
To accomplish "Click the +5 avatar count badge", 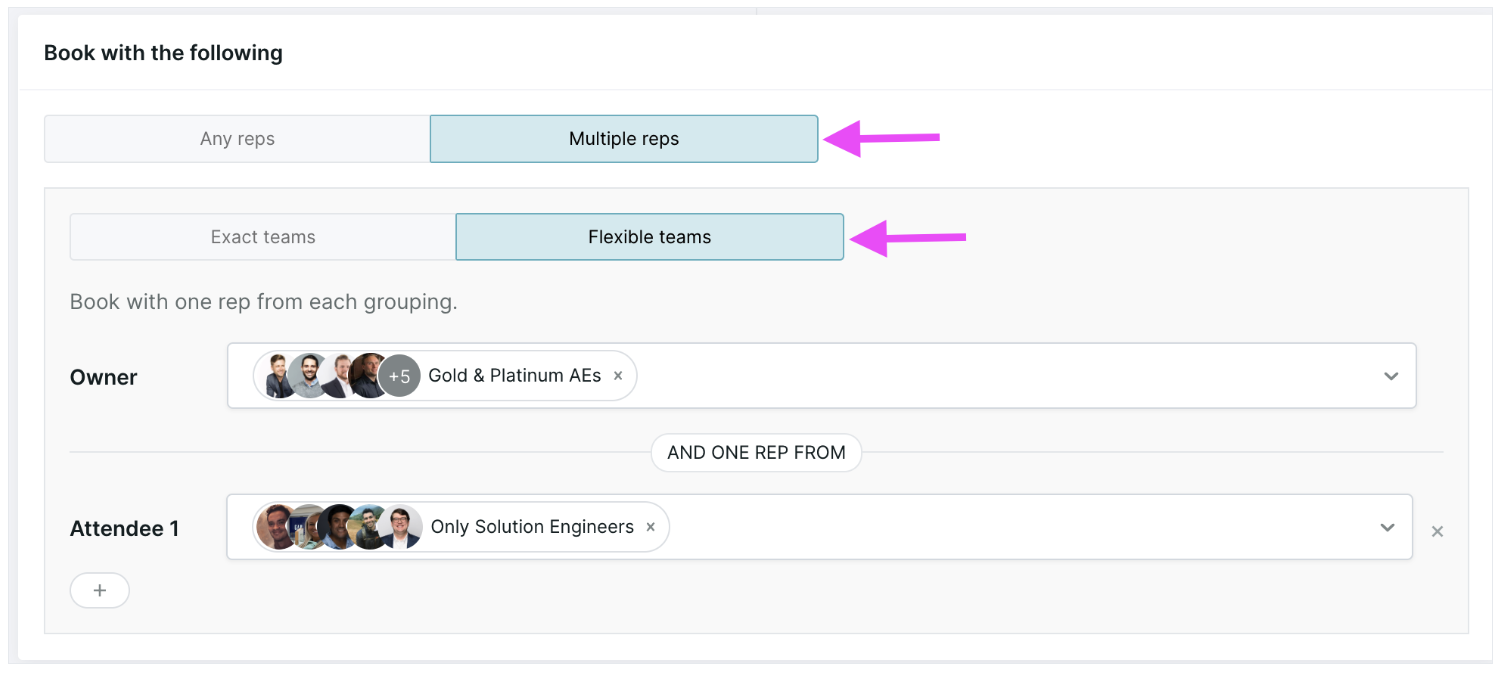I will (399, 376).
